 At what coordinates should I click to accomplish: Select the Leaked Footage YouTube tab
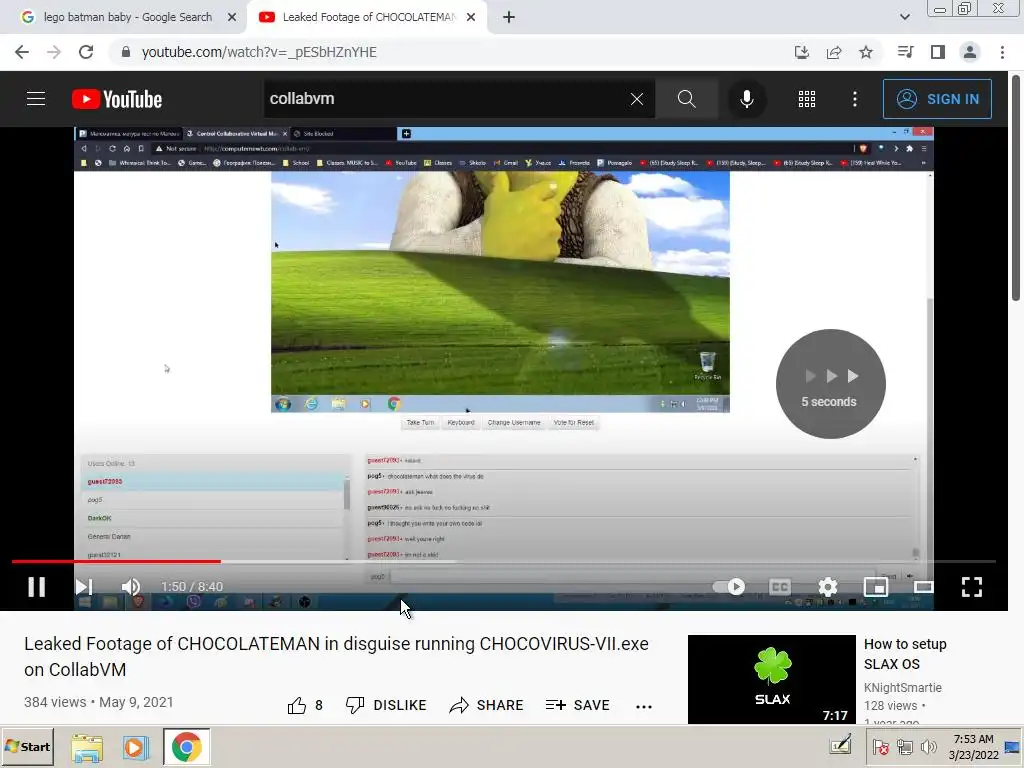click(x=366, y=17)
